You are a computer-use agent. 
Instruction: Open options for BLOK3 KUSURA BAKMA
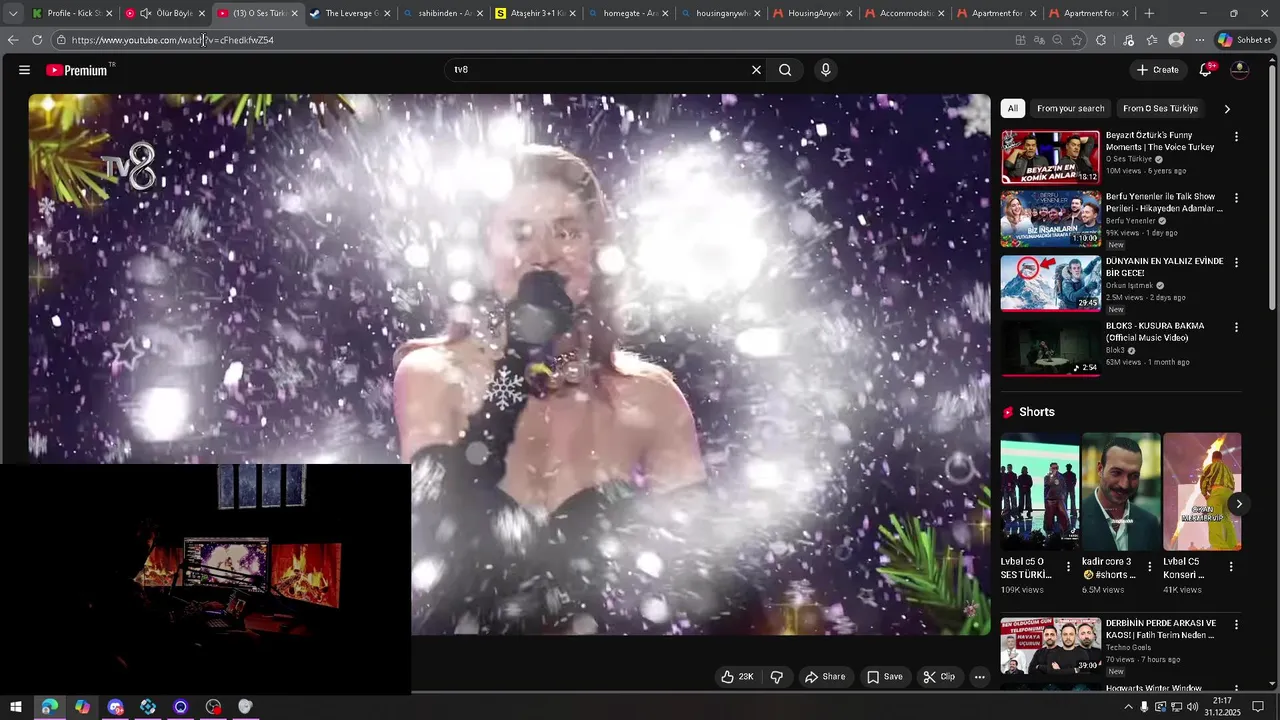click(x=1236, y=327)
